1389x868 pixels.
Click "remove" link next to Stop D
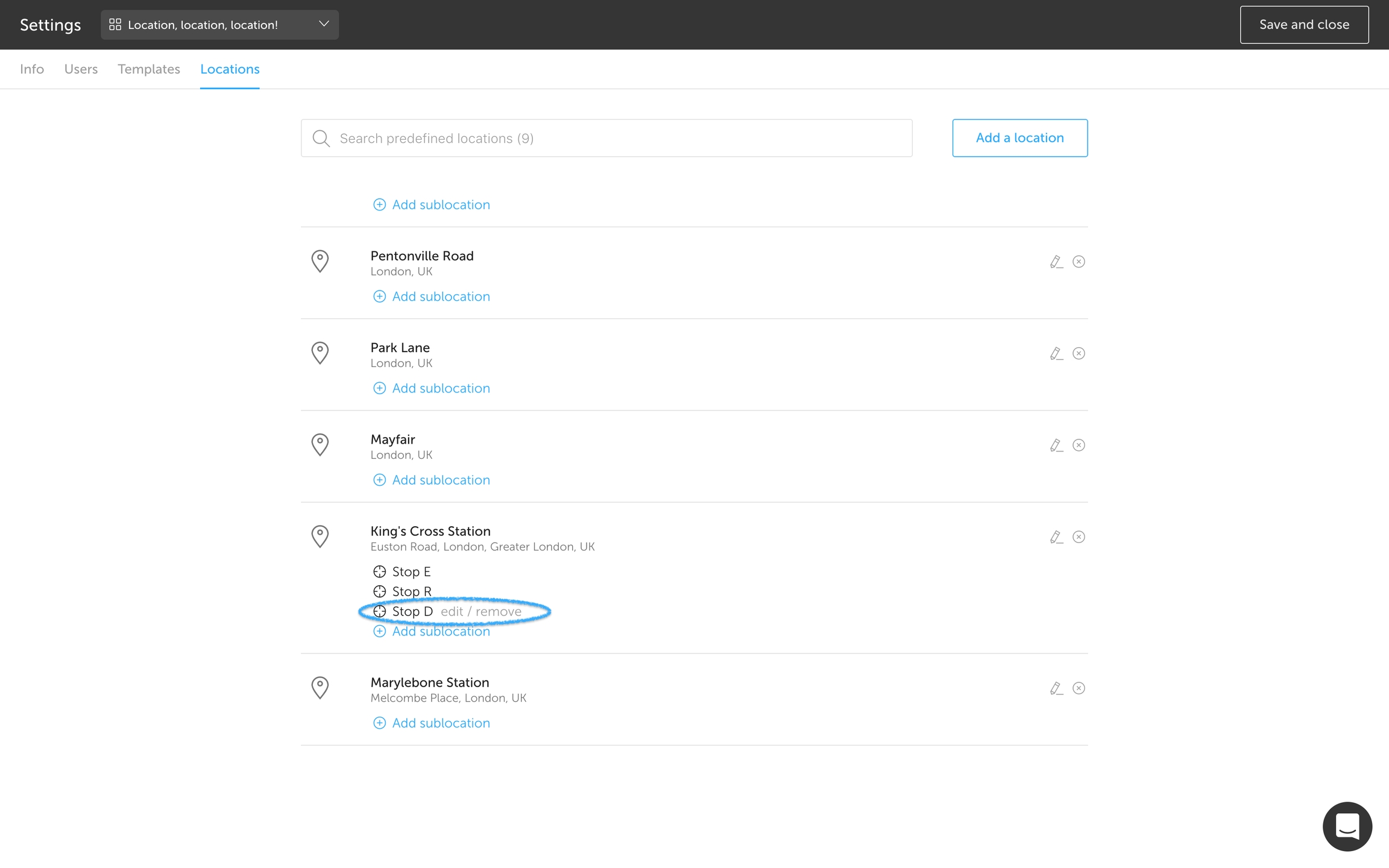[x=499, y=611]
